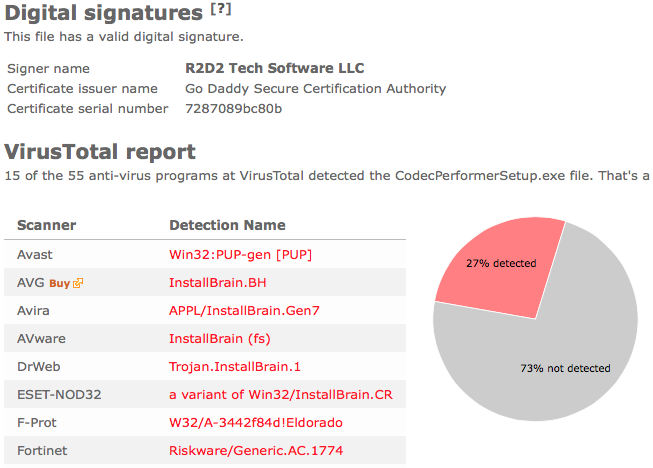Select the ESET-NOD32 scanner row
This screenshot has width=653, height=468.
[x=205, y=394]
